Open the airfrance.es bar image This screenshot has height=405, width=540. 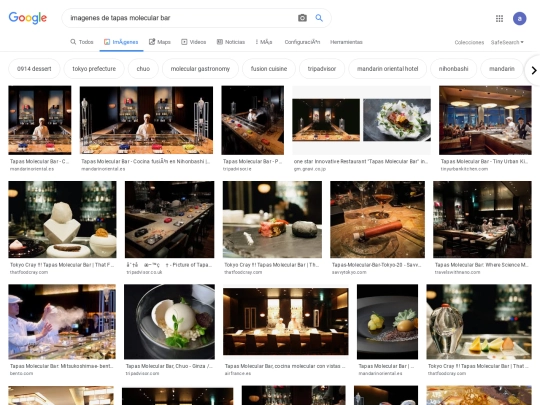tap(286, 322)
